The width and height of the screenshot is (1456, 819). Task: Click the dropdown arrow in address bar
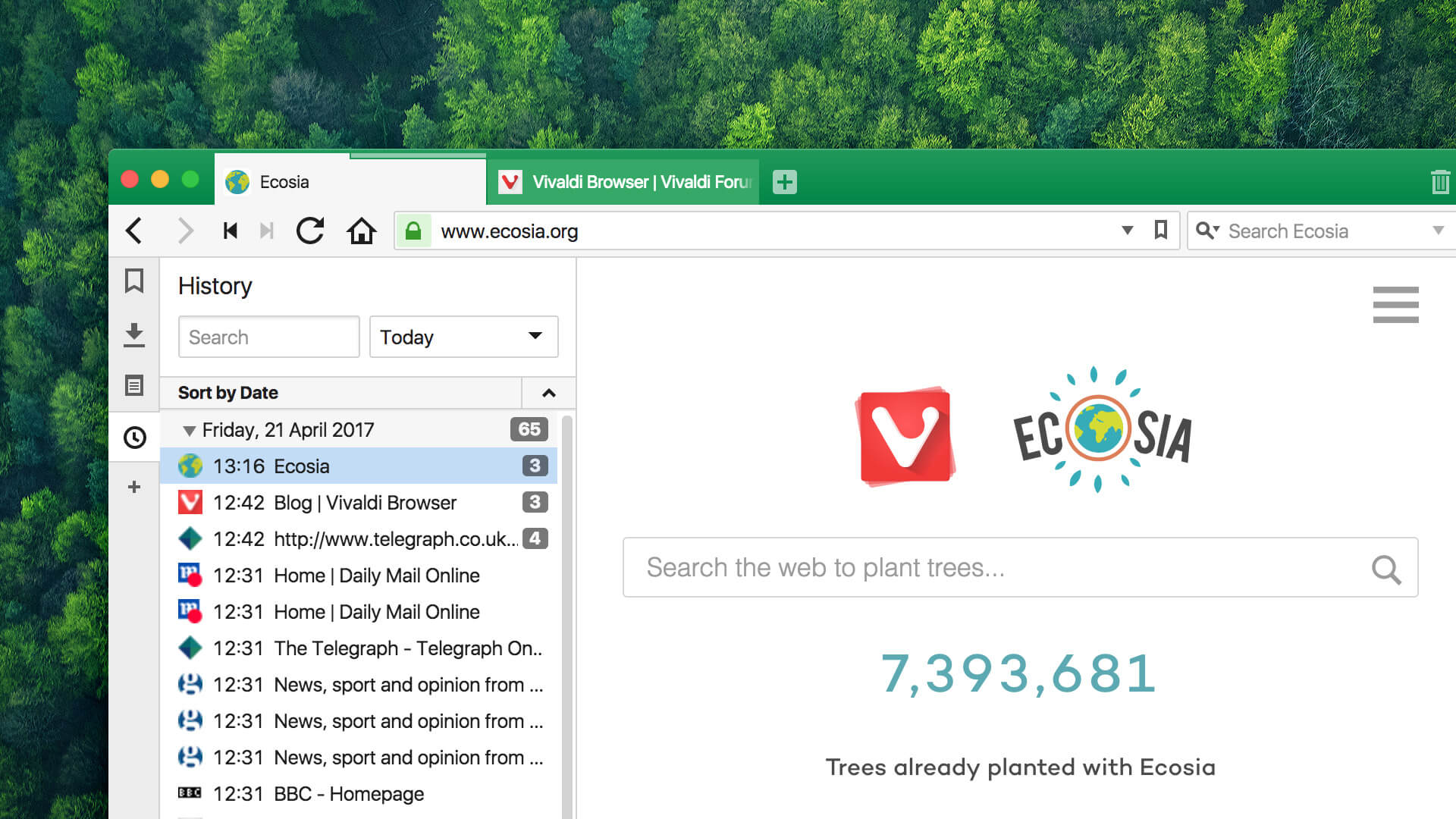click(1127, 231)
